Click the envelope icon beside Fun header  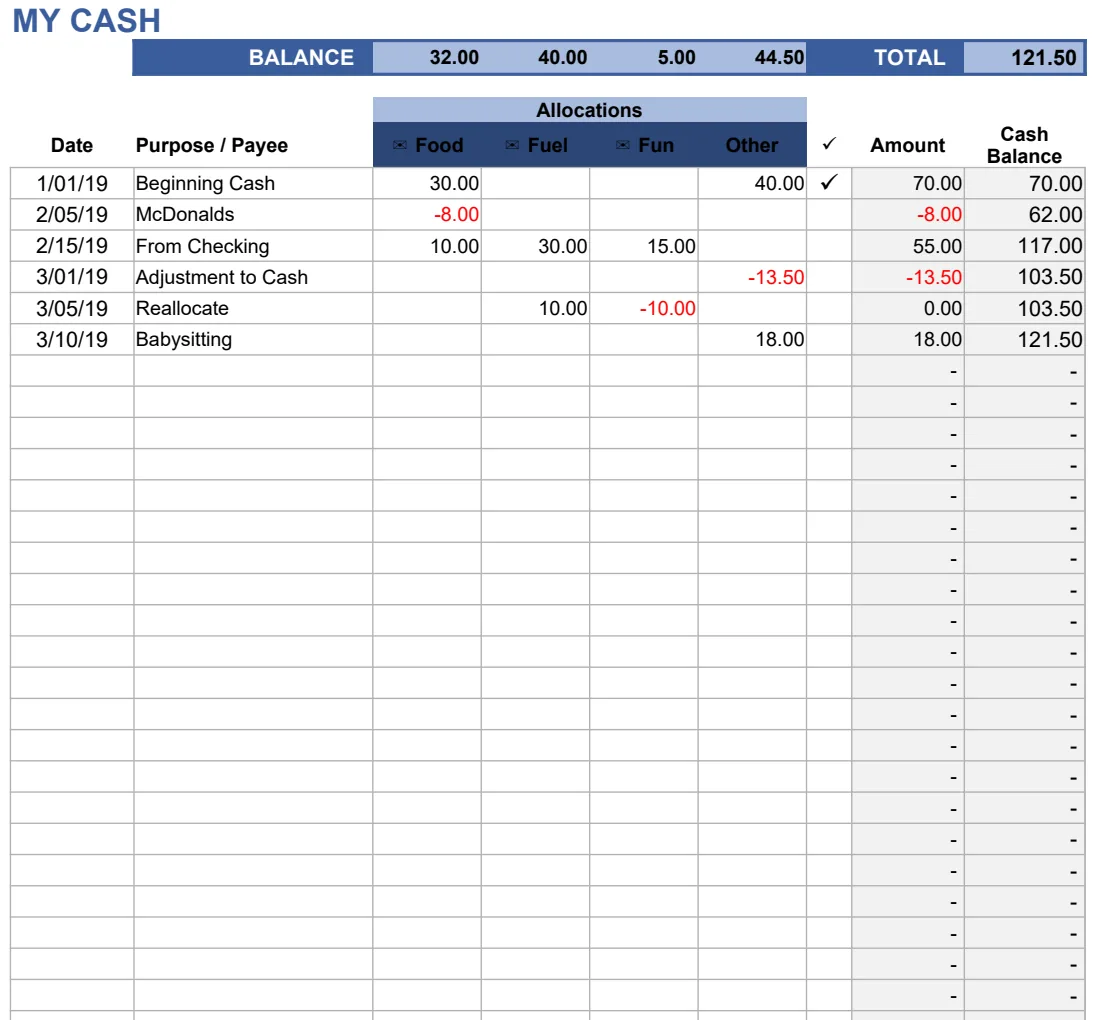[x=623, y=145]
